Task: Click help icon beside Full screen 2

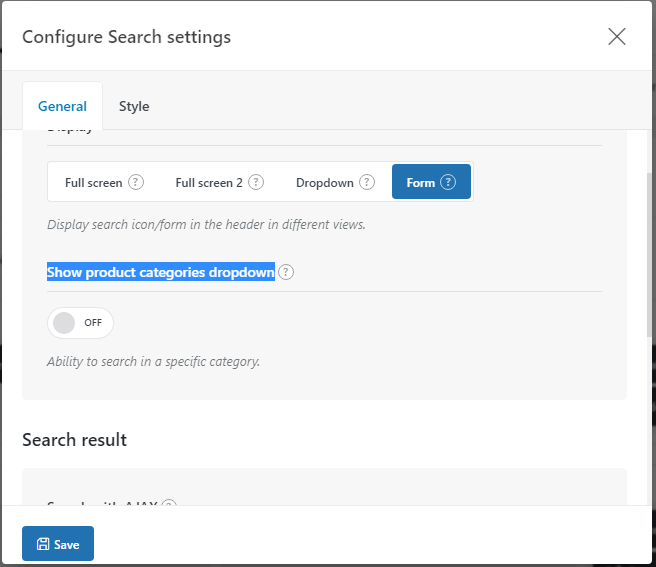Action: [x=256, y=182]
